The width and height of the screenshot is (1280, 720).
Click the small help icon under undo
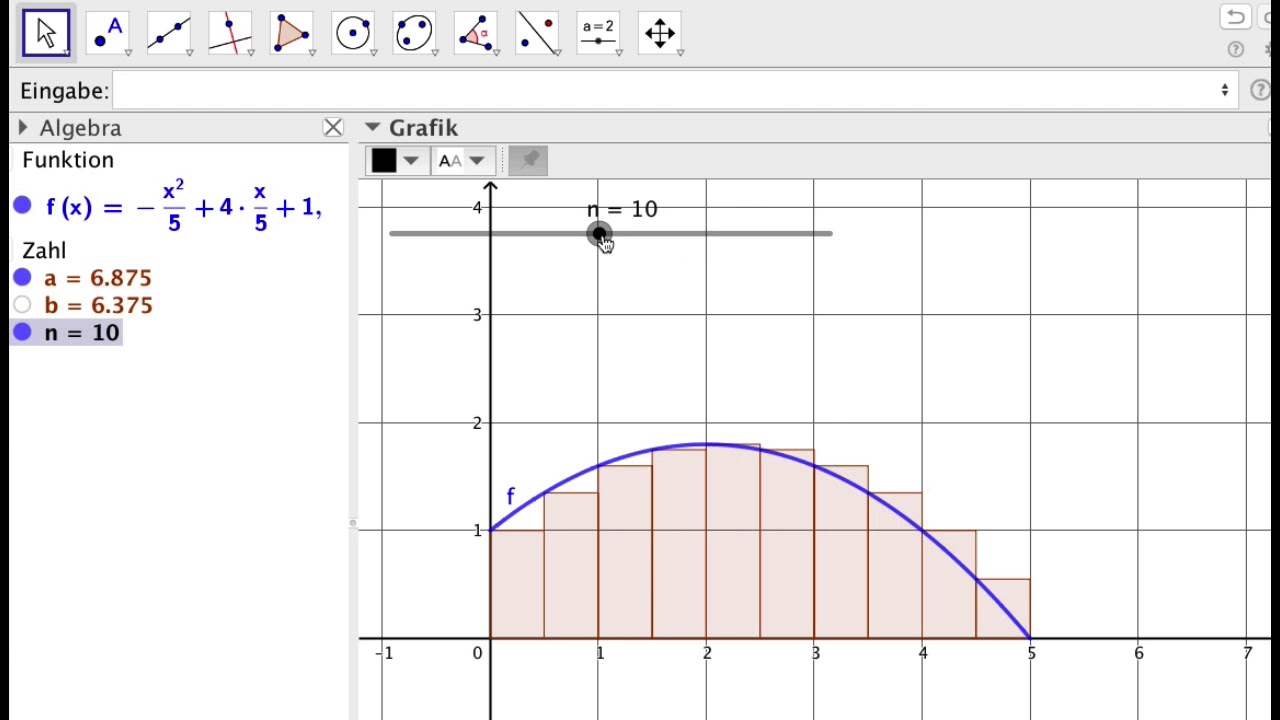[1236, 49]
